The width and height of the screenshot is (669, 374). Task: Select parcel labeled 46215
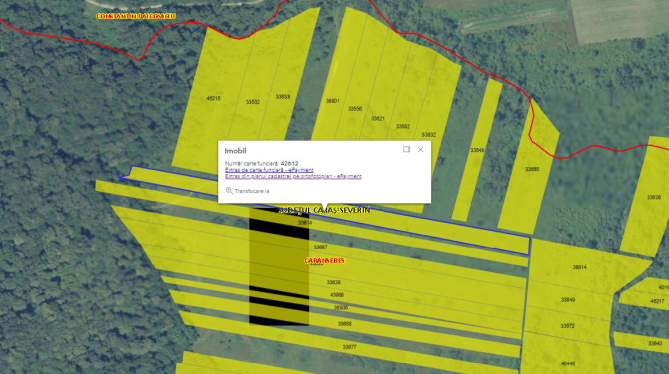coord(213,98)
